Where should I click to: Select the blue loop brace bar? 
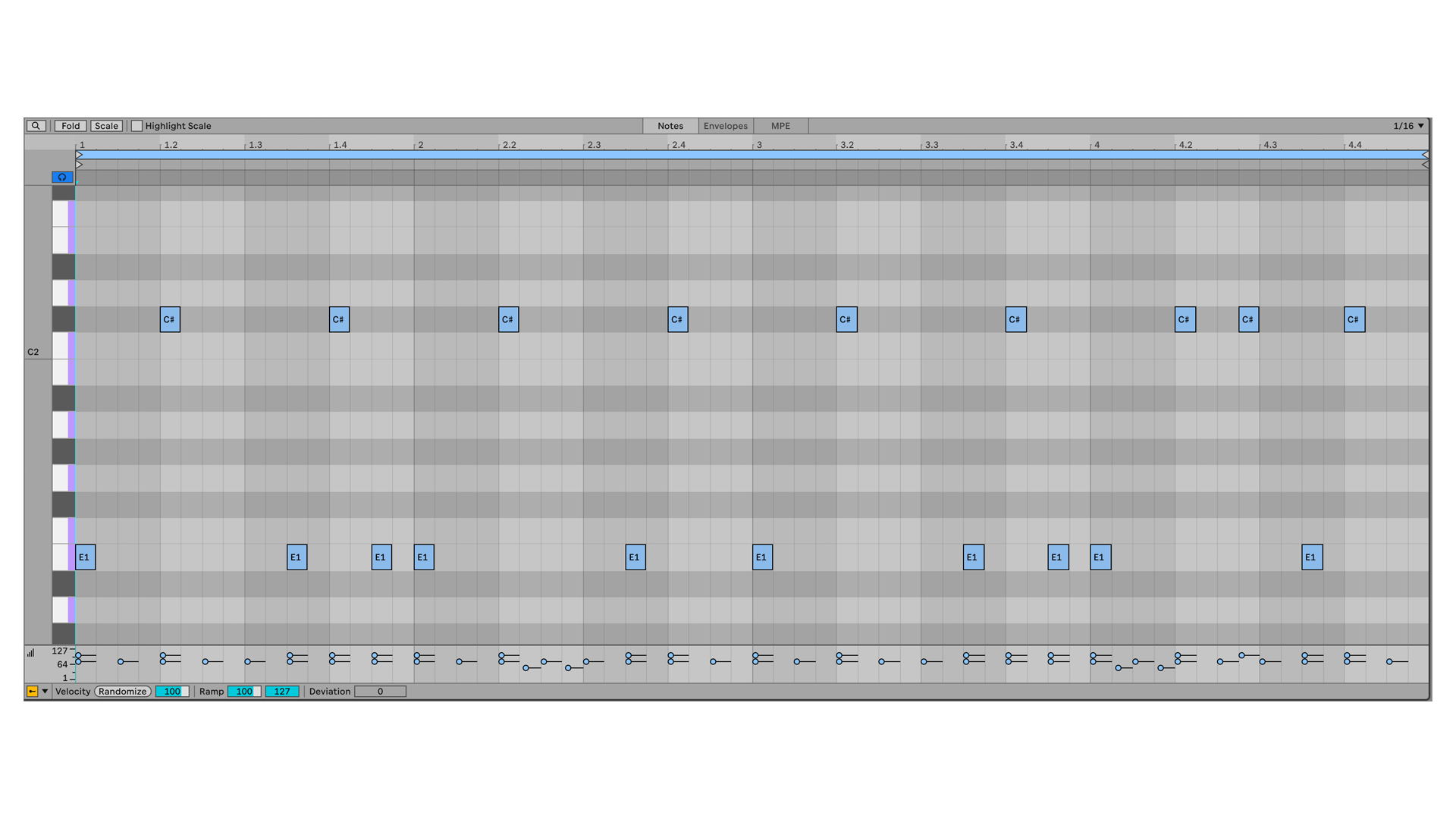752,155
